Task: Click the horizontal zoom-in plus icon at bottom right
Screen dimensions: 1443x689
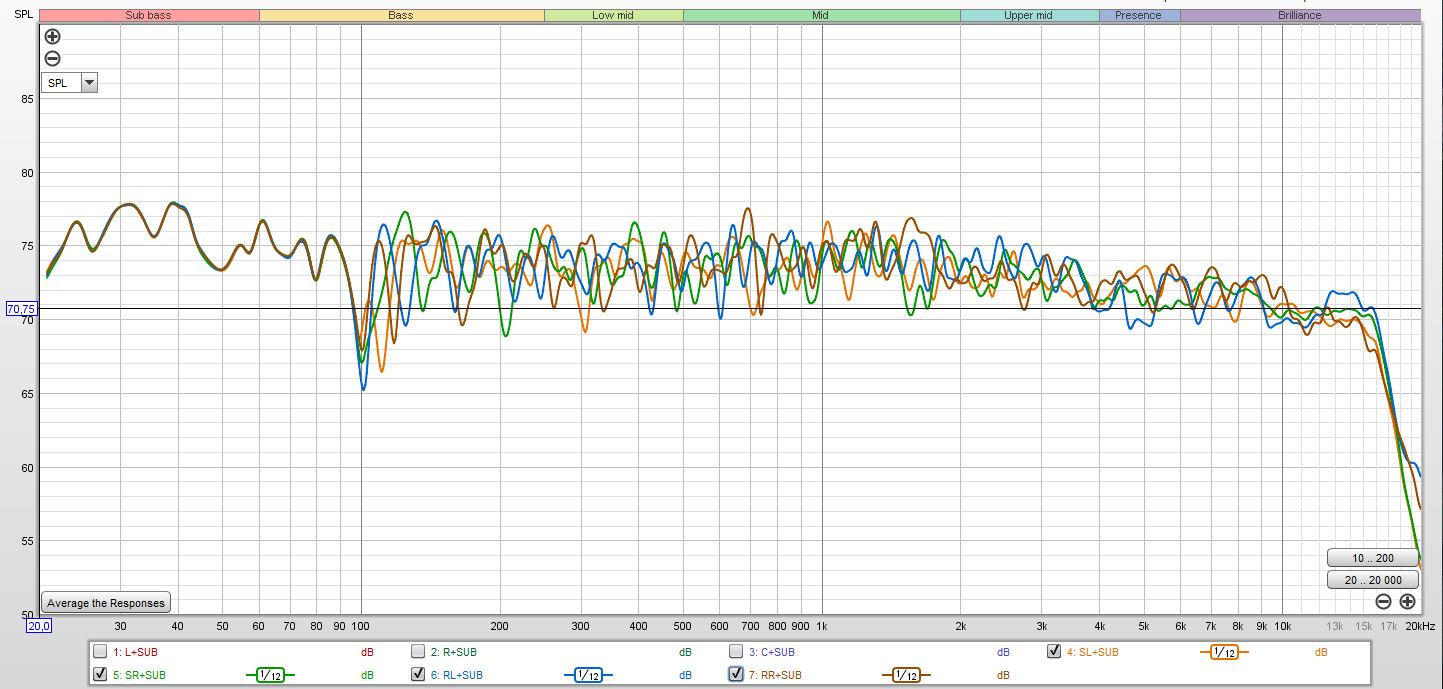Action: pos(1407,601)
